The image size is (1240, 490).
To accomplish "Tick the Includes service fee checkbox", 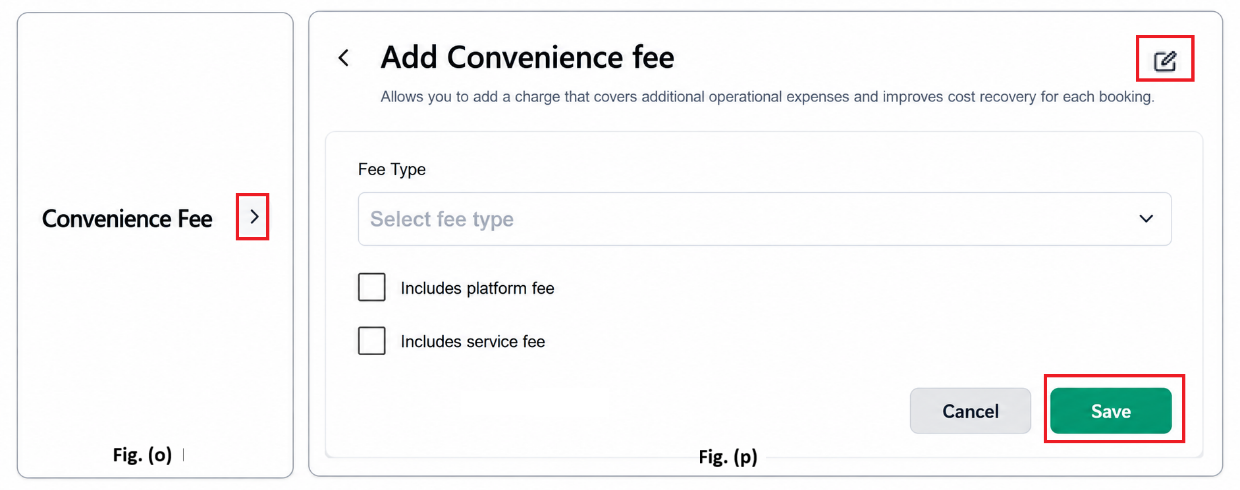I will 372,341.
